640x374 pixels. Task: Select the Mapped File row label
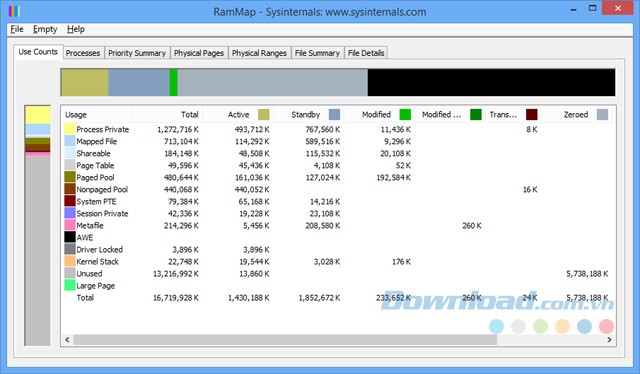tap(96, 141)
